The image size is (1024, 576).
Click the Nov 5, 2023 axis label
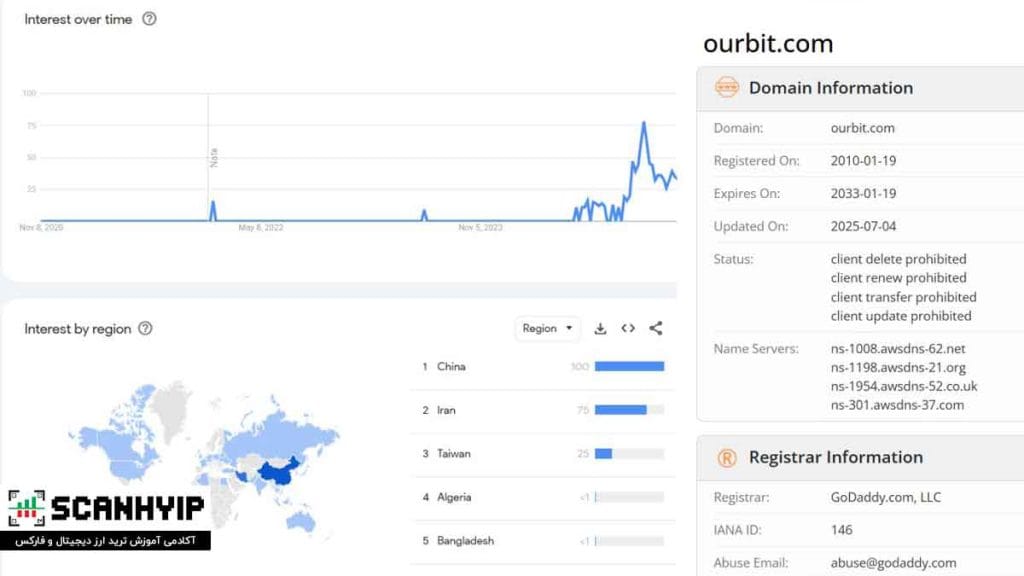coord(481,227)
